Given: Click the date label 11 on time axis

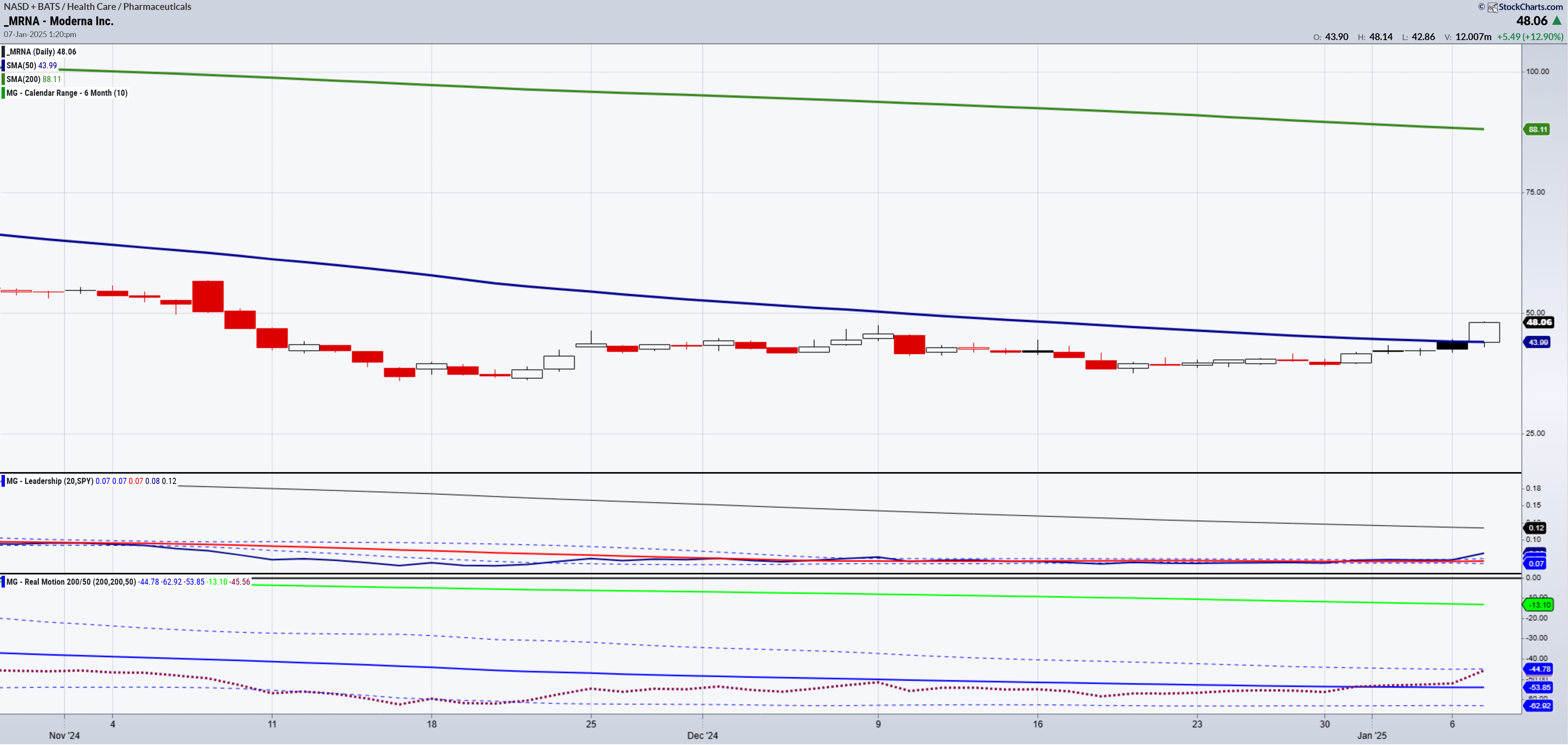Looking at the screenshot, I should 272,724.
